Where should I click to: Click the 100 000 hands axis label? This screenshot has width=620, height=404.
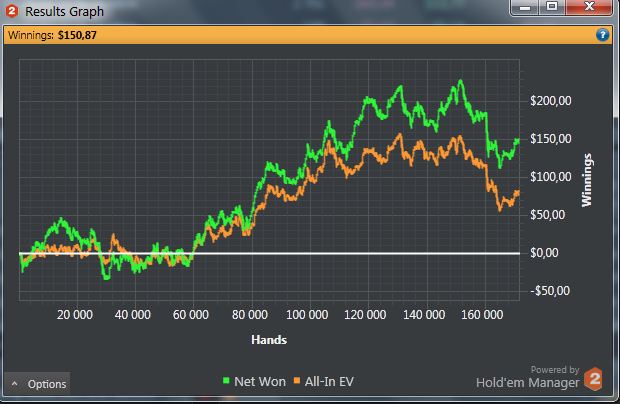[307, 315]
